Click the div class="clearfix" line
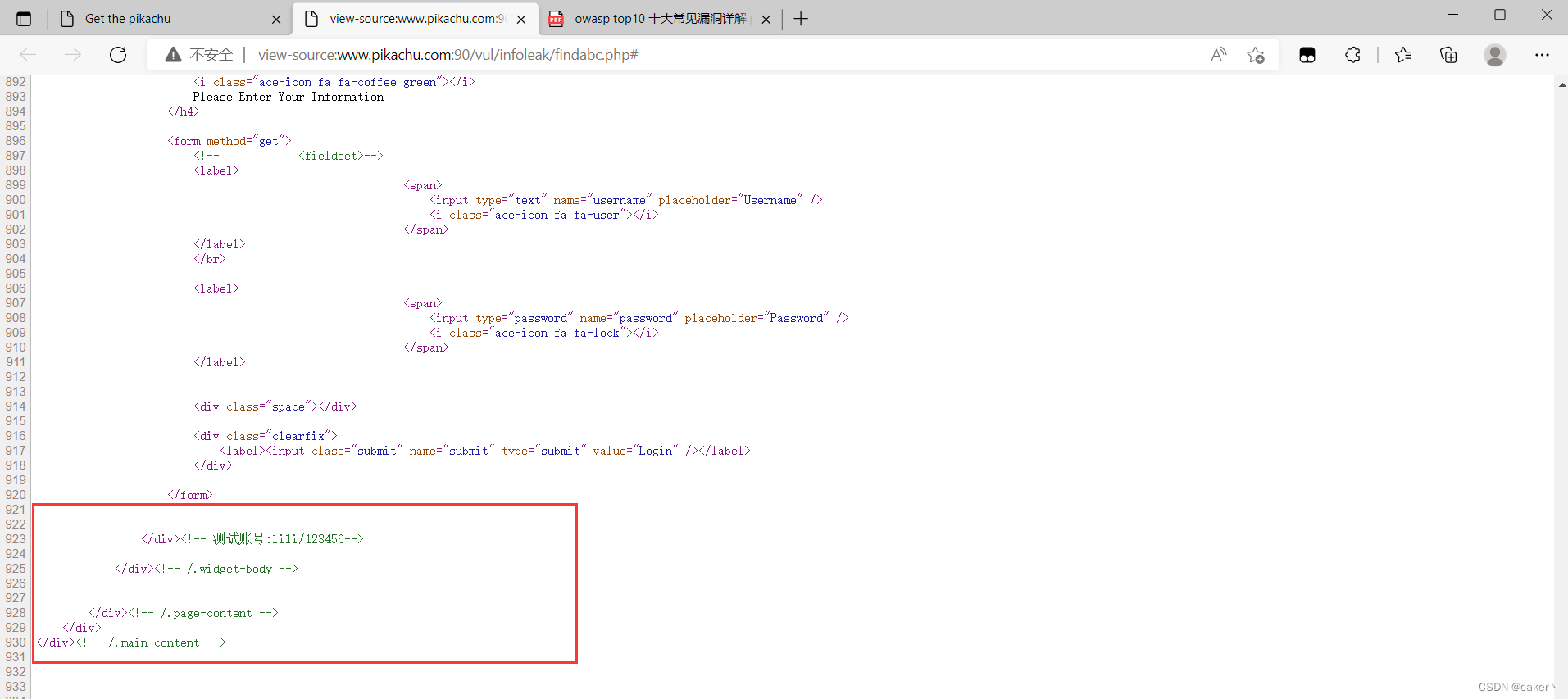The height and width of the screenshot is (699, 1568). tap(266, 436)
